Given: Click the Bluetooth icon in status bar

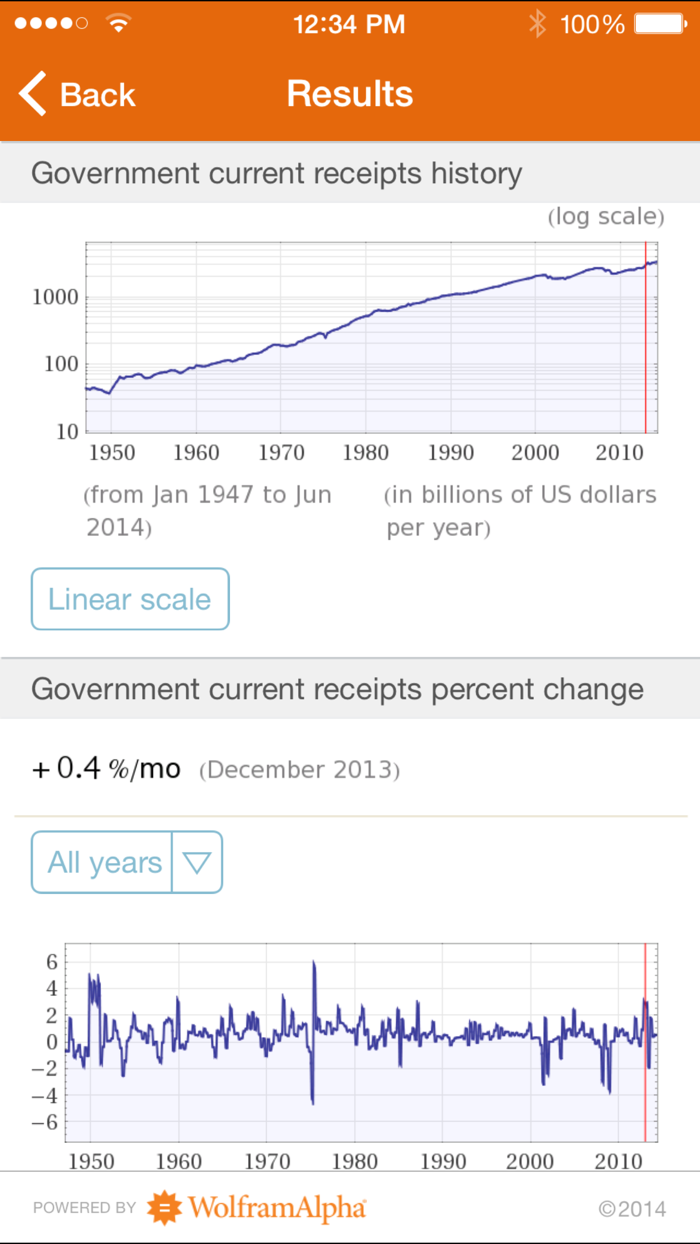Looking at the screenshot, I should (538, 23).
